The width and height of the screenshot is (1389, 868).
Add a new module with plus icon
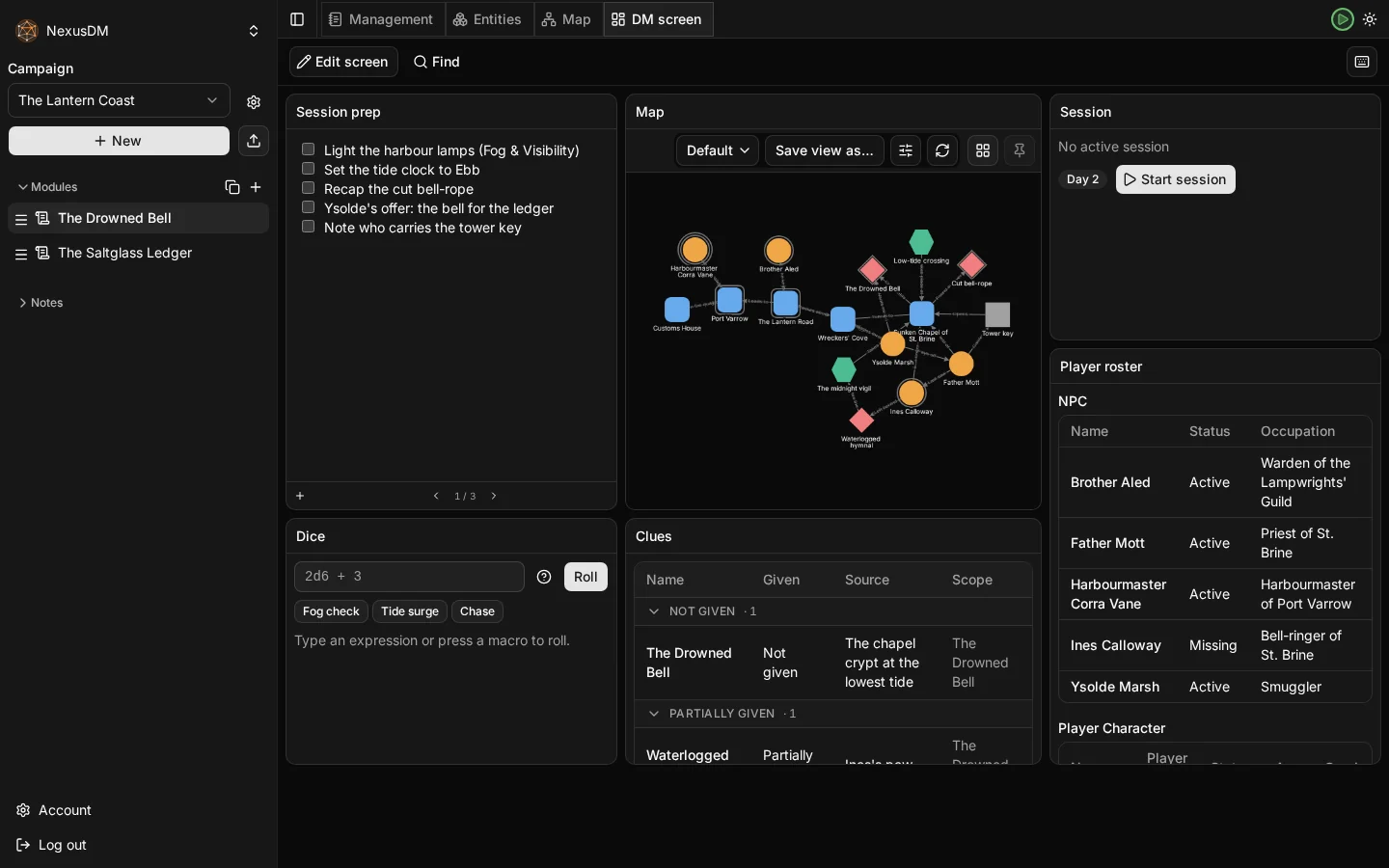(256, 187)
